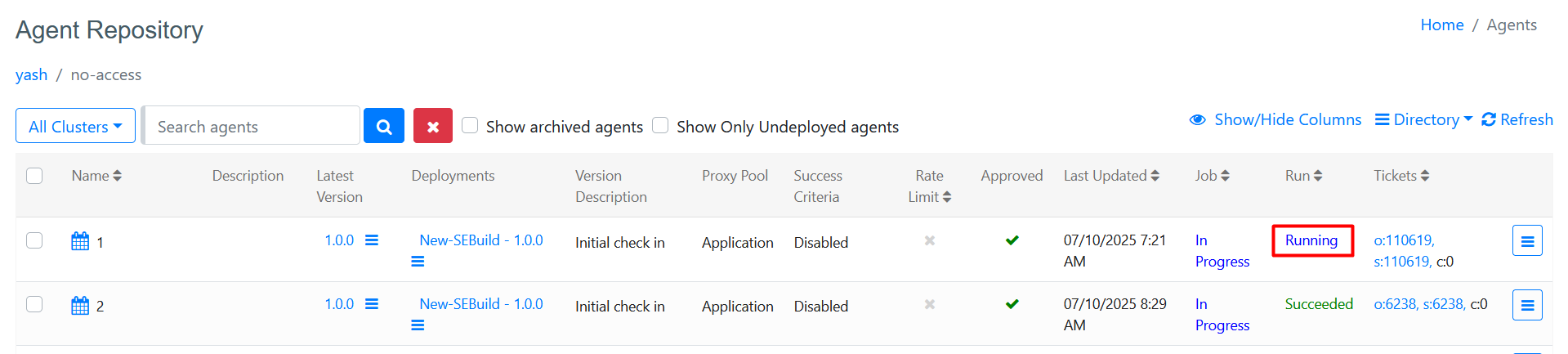Open the Directory dropdown menu

[1423, 120]
